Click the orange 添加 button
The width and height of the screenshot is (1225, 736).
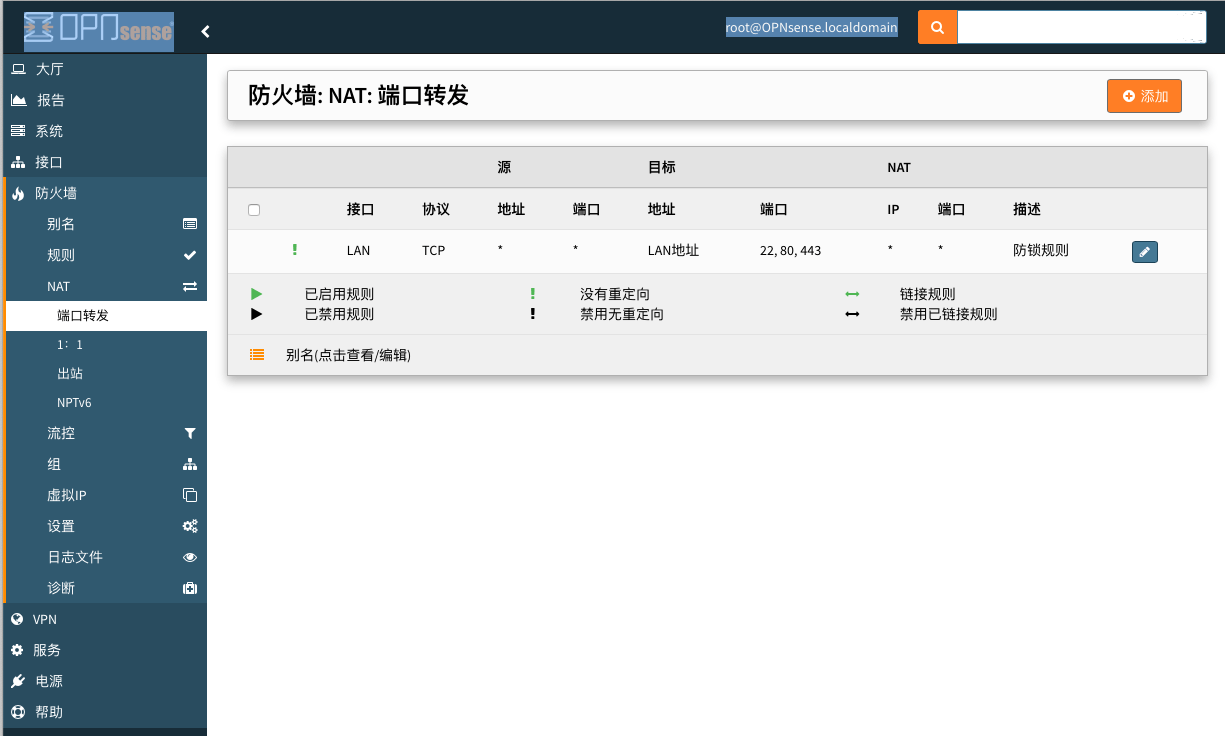tap(1144, 96)
